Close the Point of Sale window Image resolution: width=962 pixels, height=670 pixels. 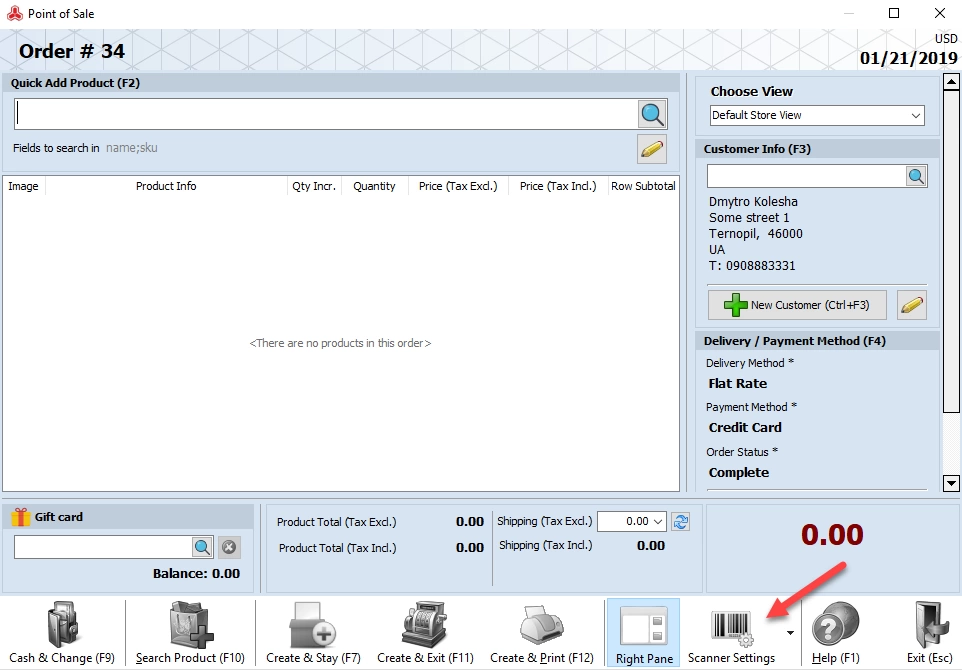939,13
